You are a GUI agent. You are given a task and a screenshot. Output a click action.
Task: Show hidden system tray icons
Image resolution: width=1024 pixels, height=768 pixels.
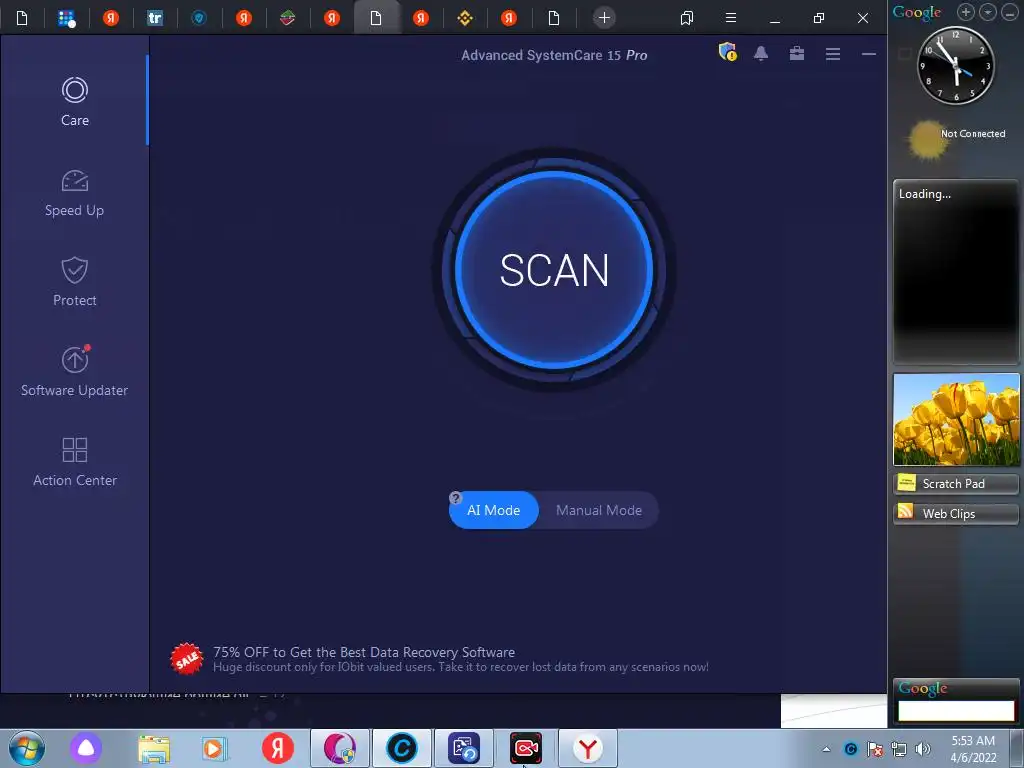[826, 749]
